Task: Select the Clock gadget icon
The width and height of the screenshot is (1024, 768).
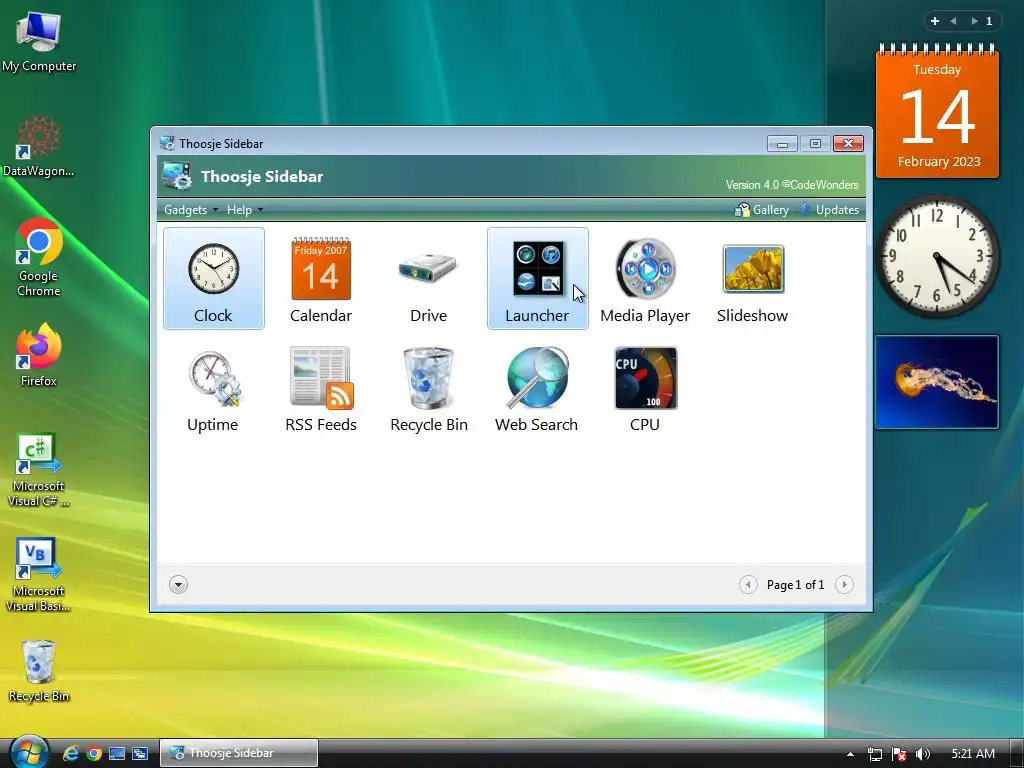Action: 214,278
